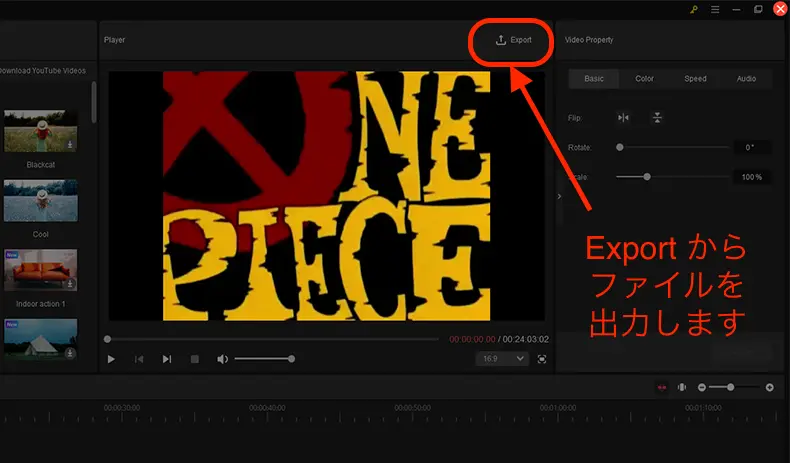Switch to the Color tab
Viewport: 790px width, 463px height.
pos(644,79)
